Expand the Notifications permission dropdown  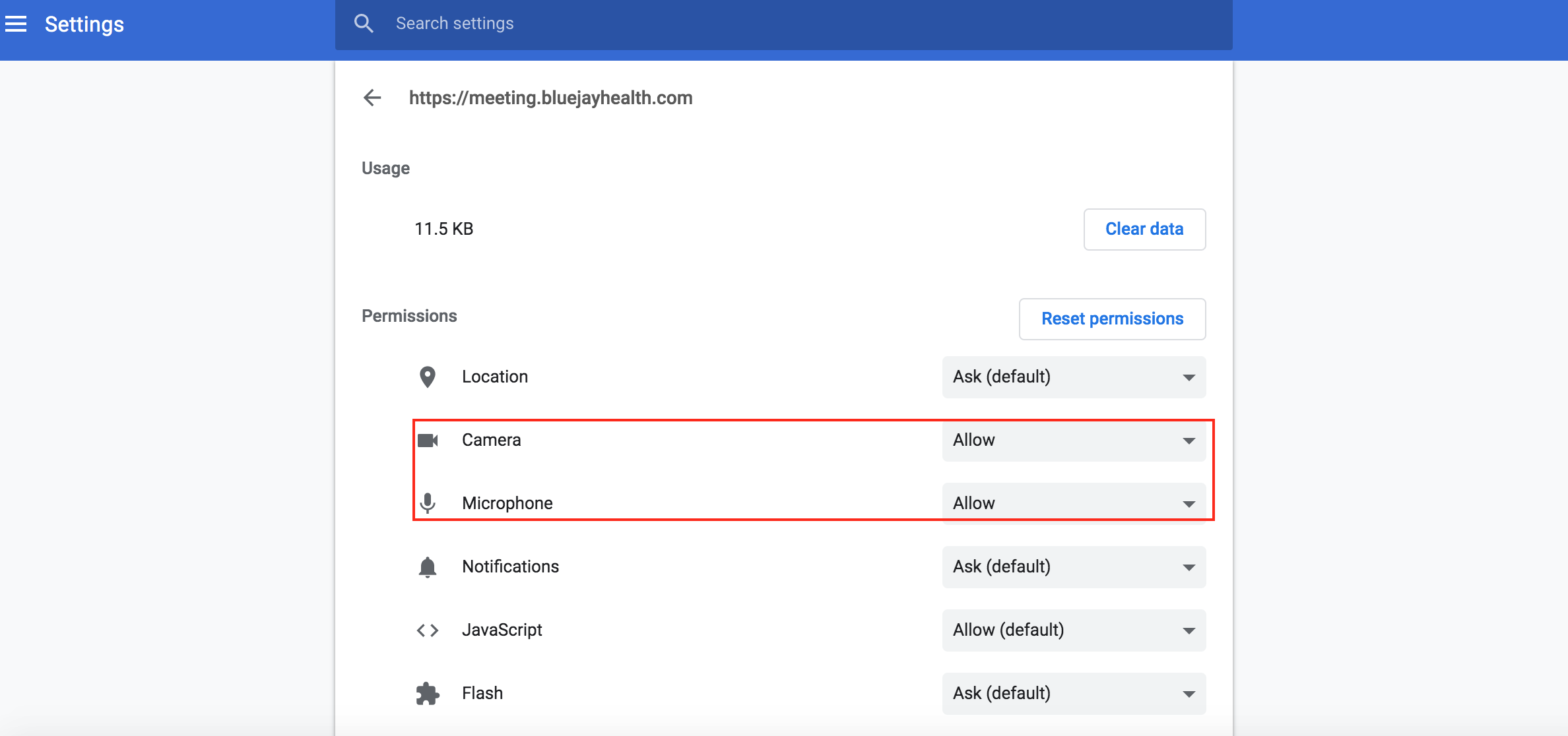1074,567
